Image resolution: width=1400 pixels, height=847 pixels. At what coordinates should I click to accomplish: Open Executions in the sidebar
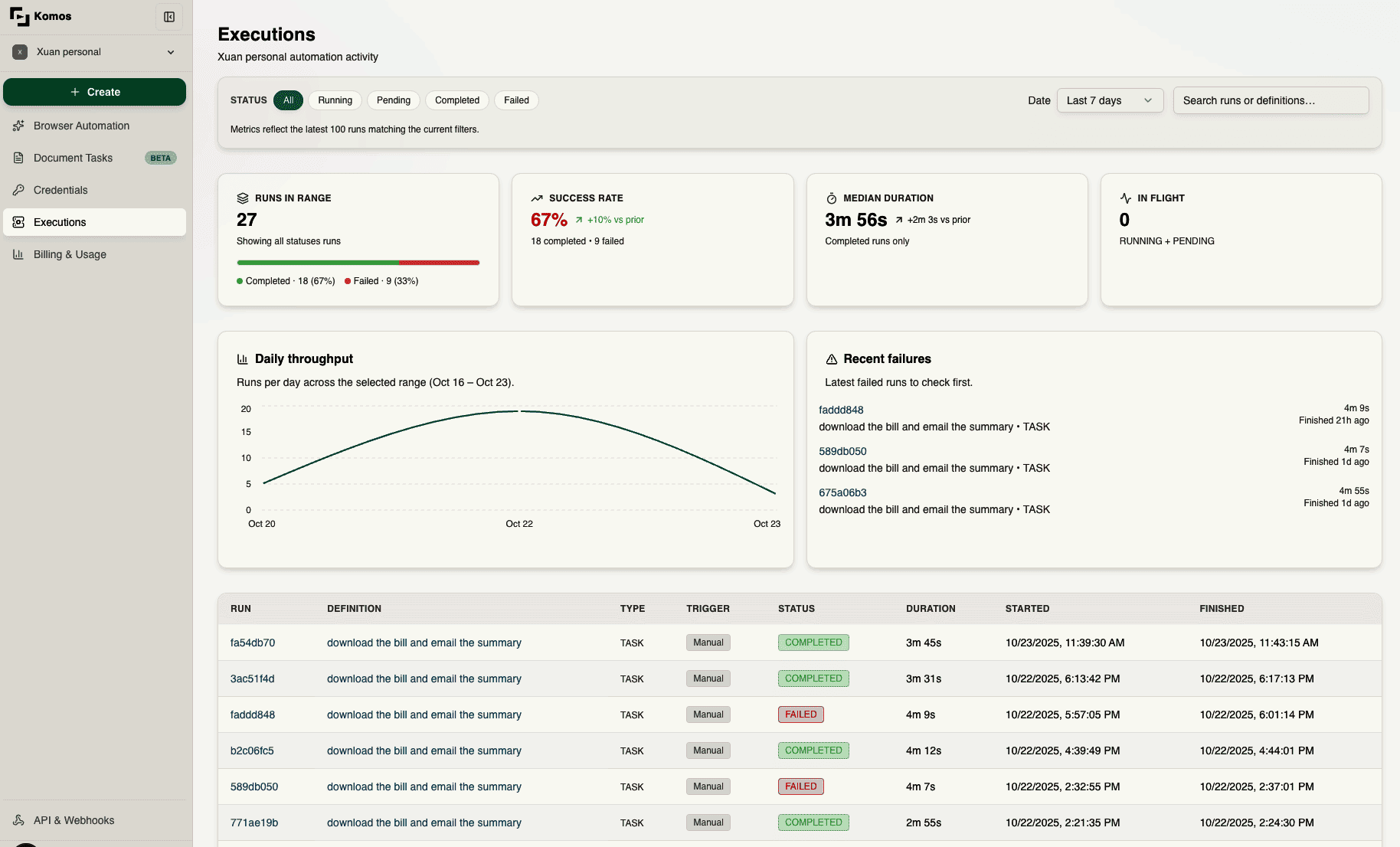tap(60, 222)
